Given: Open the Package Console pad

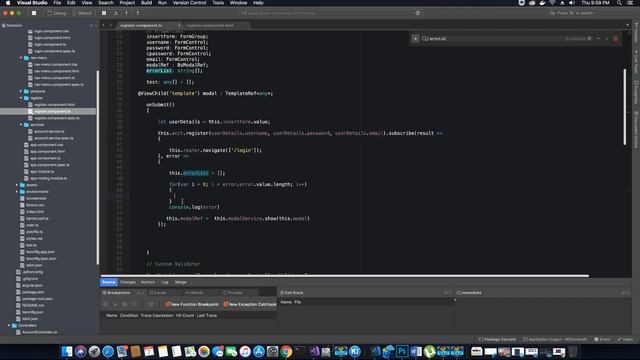Looking at the screenshot, I should coord(498,340).
